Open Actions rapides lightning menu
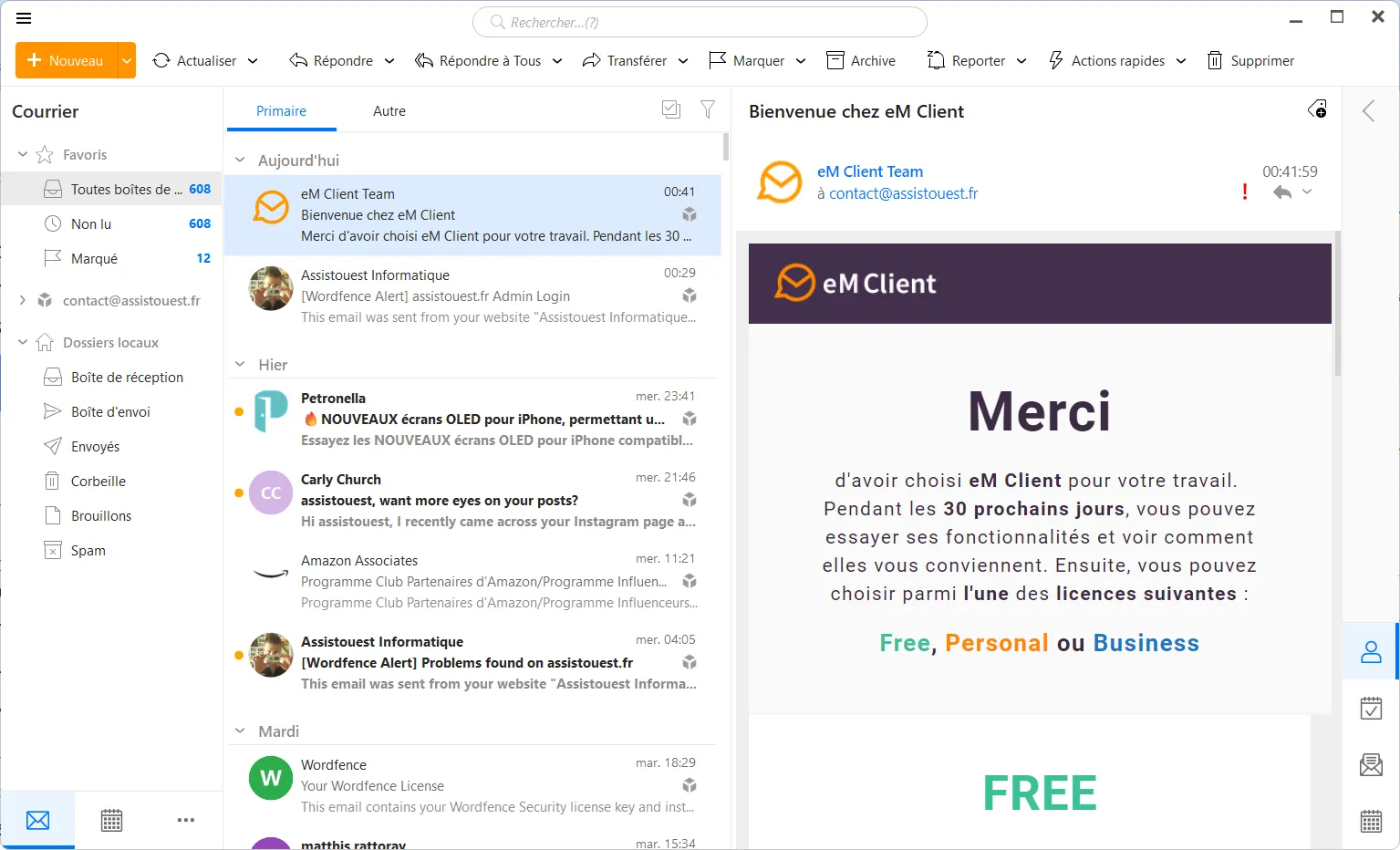 pyautogui.click(x=1106, y=60)
